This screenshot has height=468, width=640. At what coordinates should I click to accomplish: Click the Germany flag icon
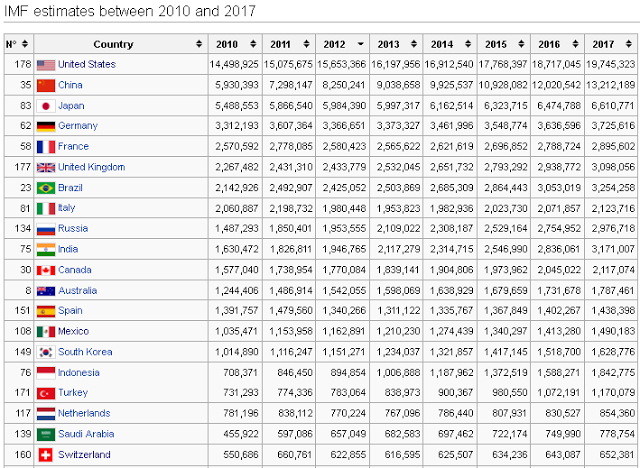(x=46, y=126)
